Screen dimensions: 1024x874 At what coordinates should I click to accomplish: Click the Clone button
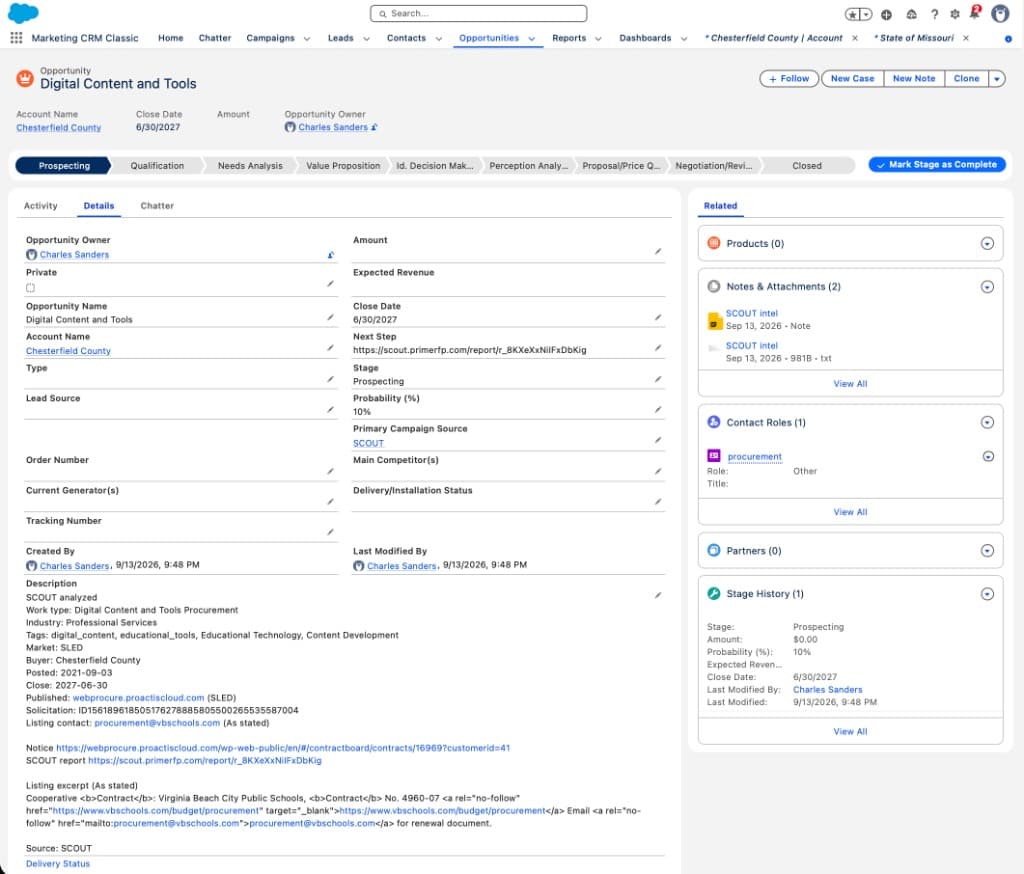[967, 78]
